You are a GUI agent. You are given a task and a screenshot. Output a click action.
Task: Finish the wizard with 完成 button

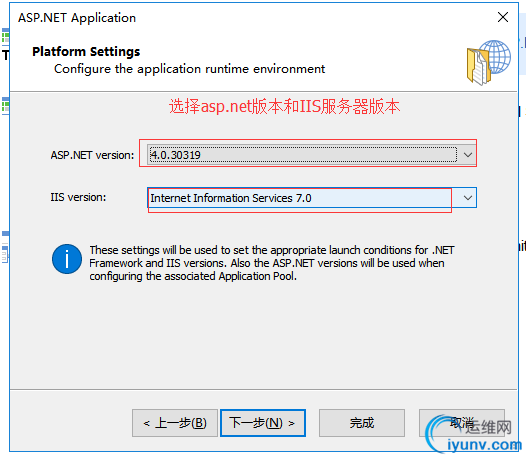[x=362, y=423]
